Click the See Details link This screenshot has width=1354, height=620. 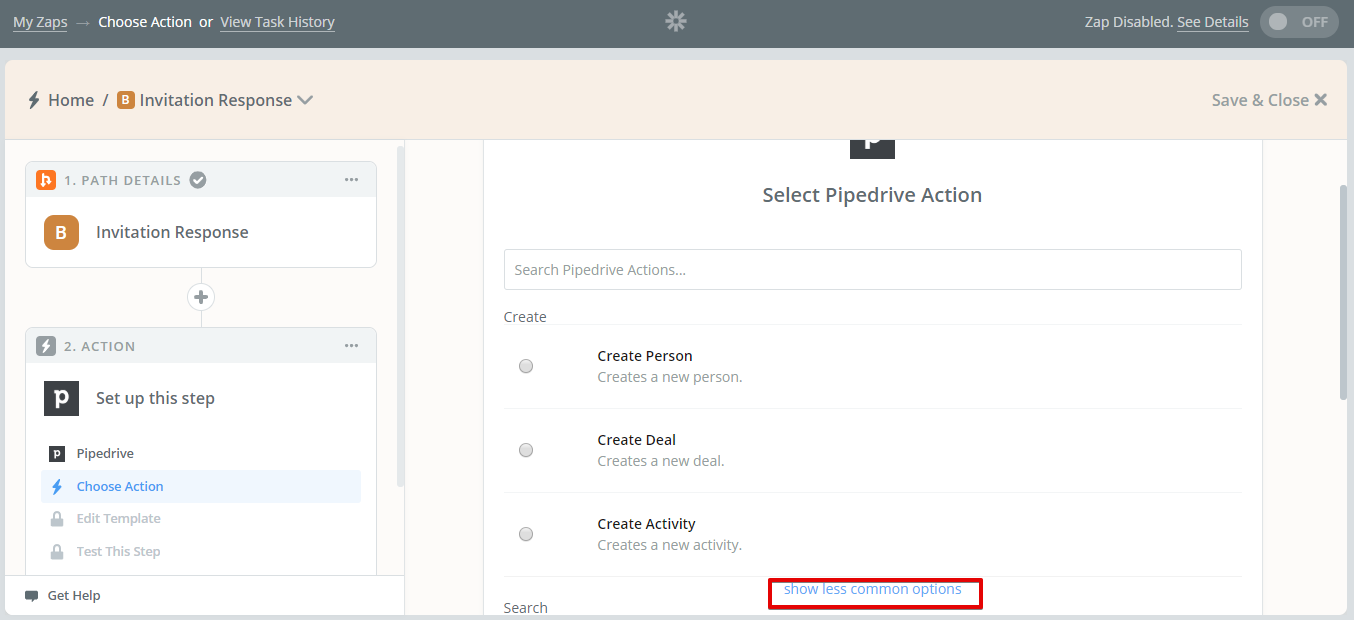[1212, 22]
